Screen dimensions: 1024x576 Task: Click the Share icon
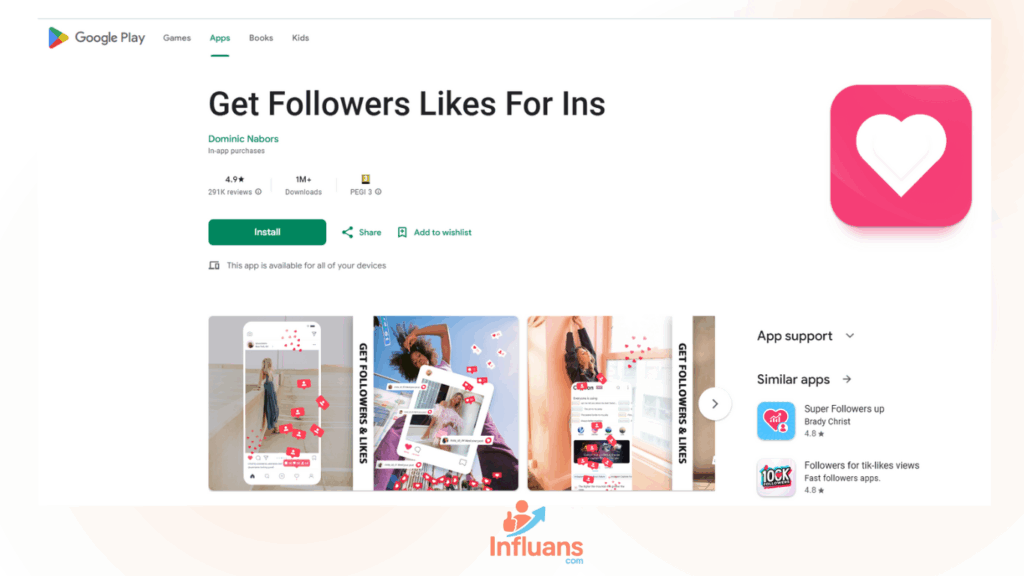click(347, 232)
